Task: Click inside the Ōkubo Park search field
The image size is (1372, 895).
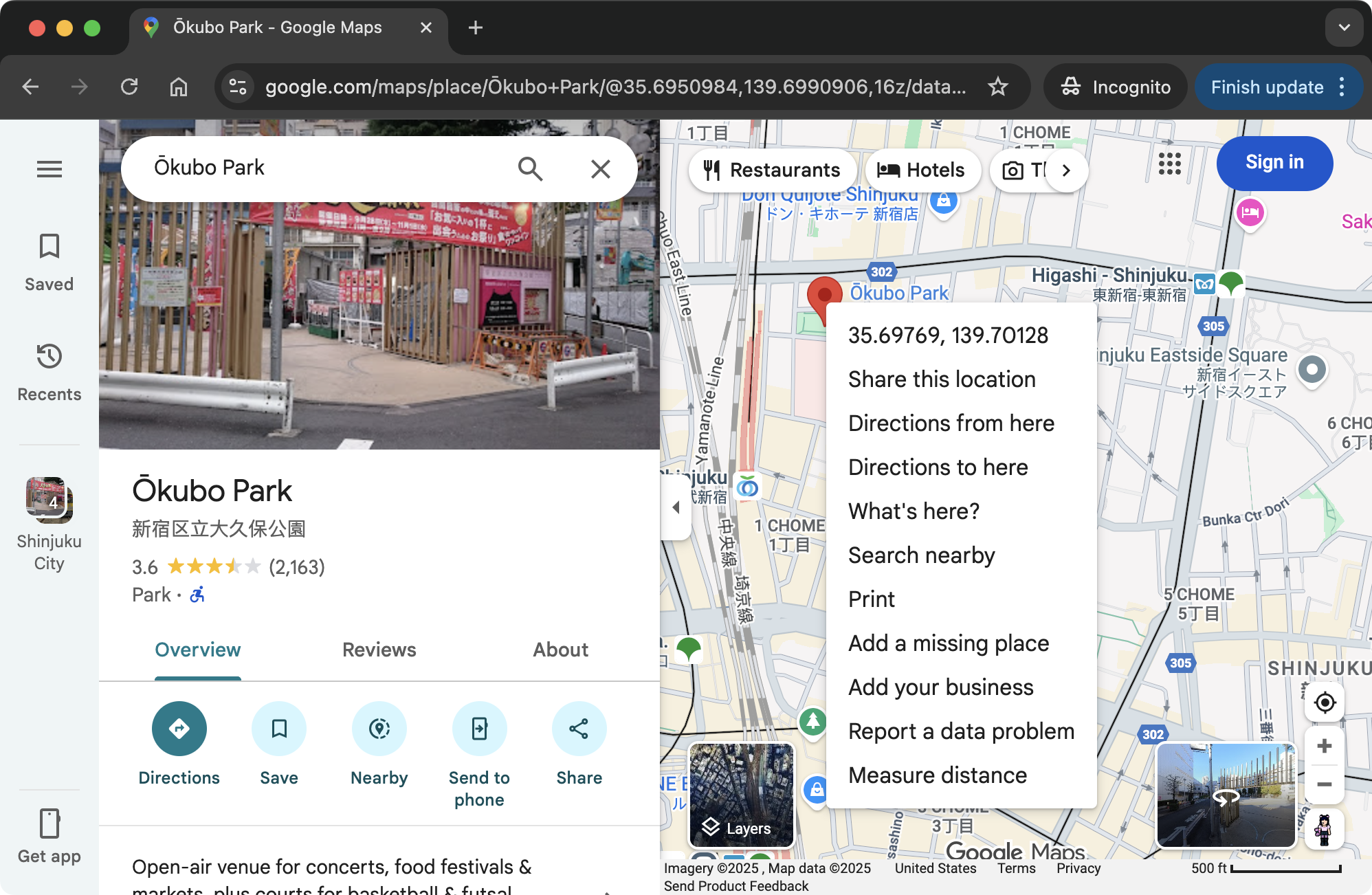Action: pos(309,167)
